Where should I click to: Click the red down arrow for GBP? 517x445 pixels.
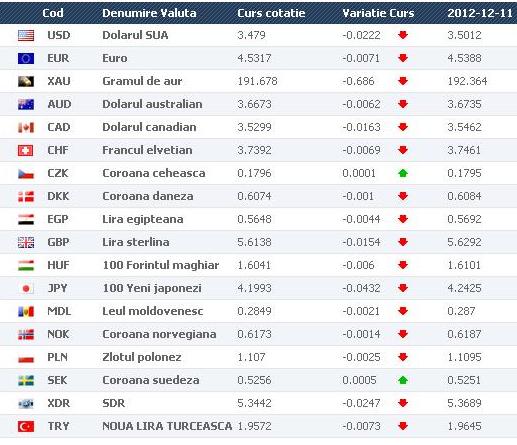(x=403, y=242)
